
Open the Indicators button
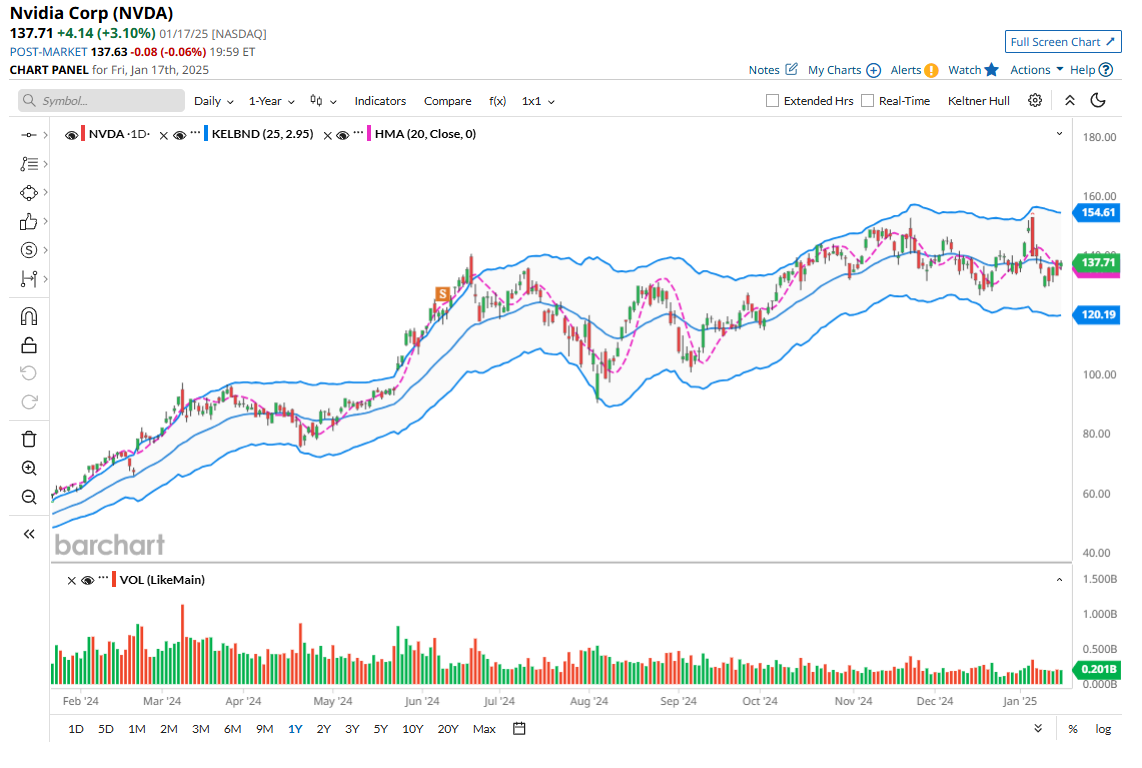(380, 101)
